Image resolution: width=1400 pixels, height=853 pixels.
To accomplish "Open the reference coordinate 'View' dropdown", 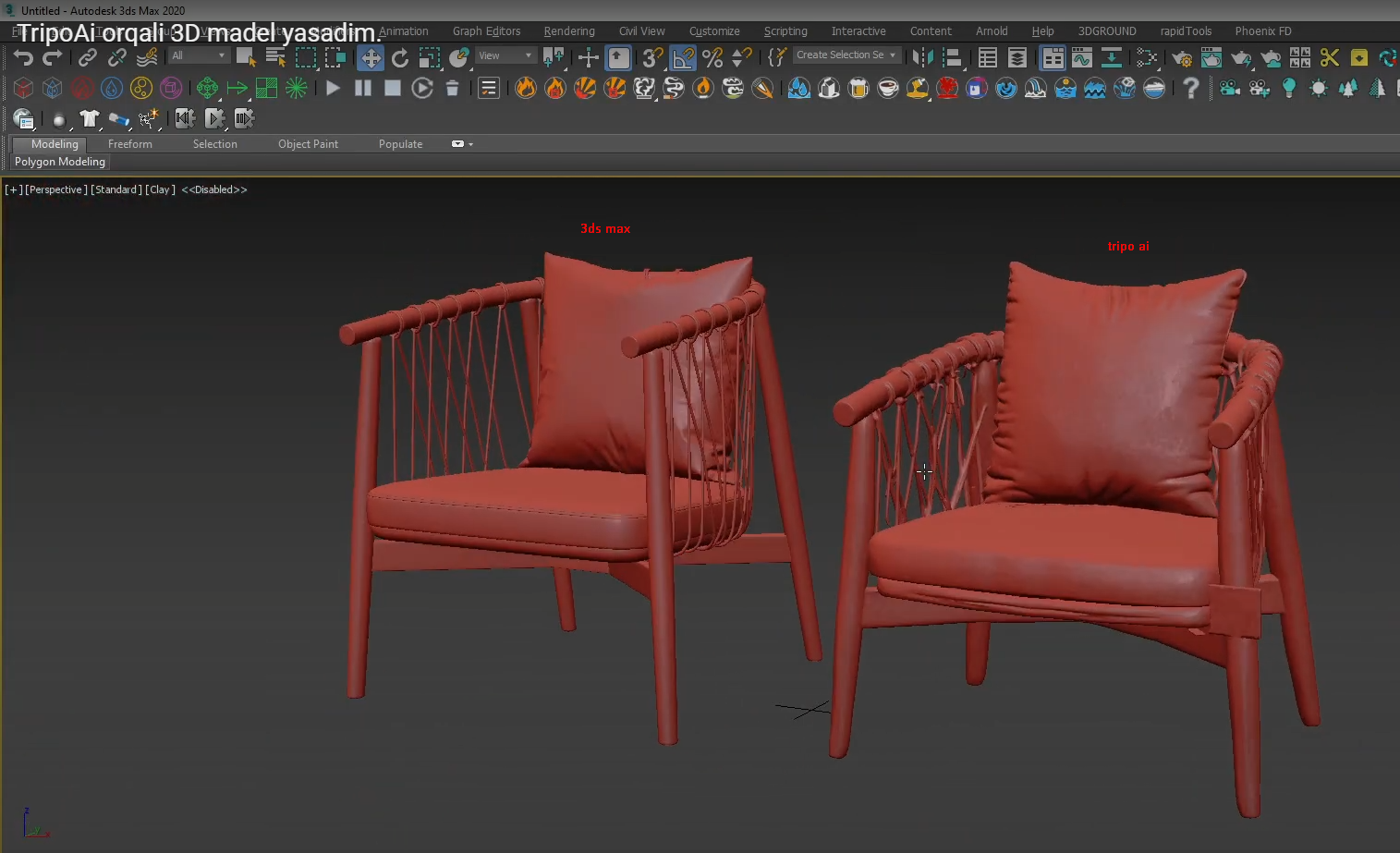I will pyautogui.click(x=505, y=55).
